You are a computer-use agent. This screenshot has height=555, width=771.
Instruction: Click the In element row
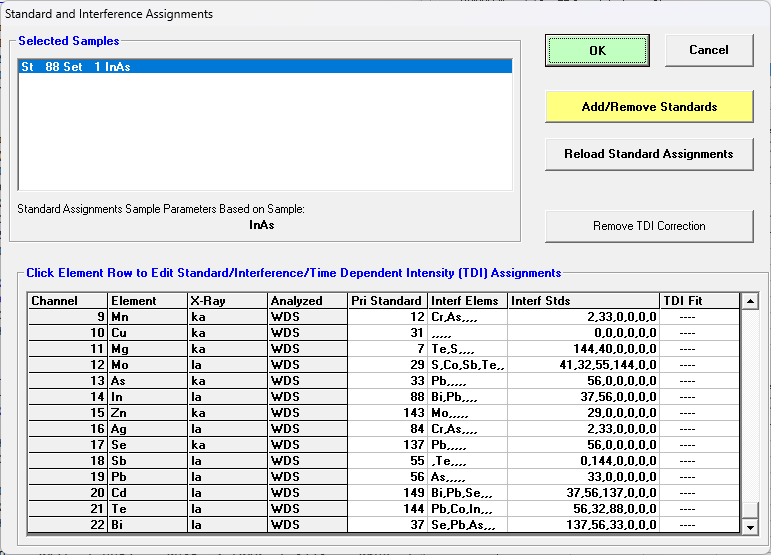[146, 397]
